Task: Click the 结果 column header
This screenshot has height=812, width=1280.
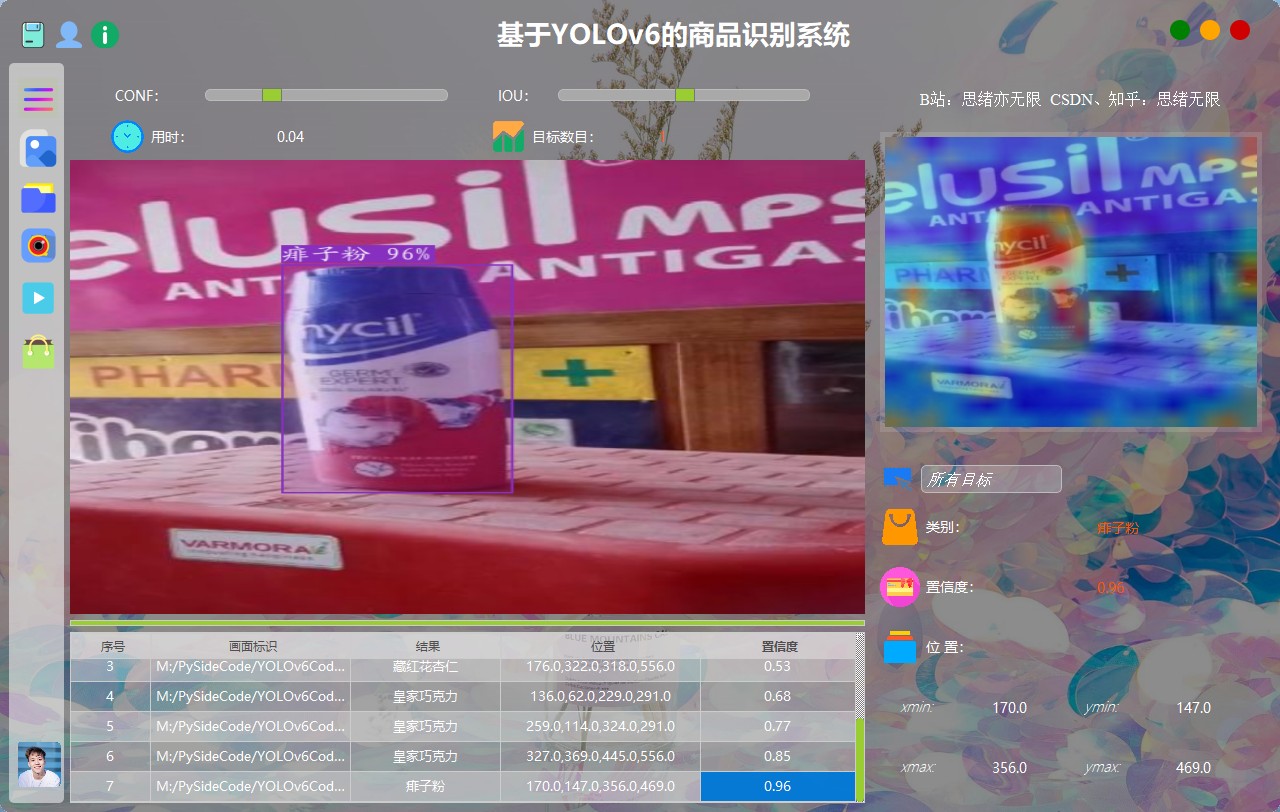Action: [x=427, y=647]
